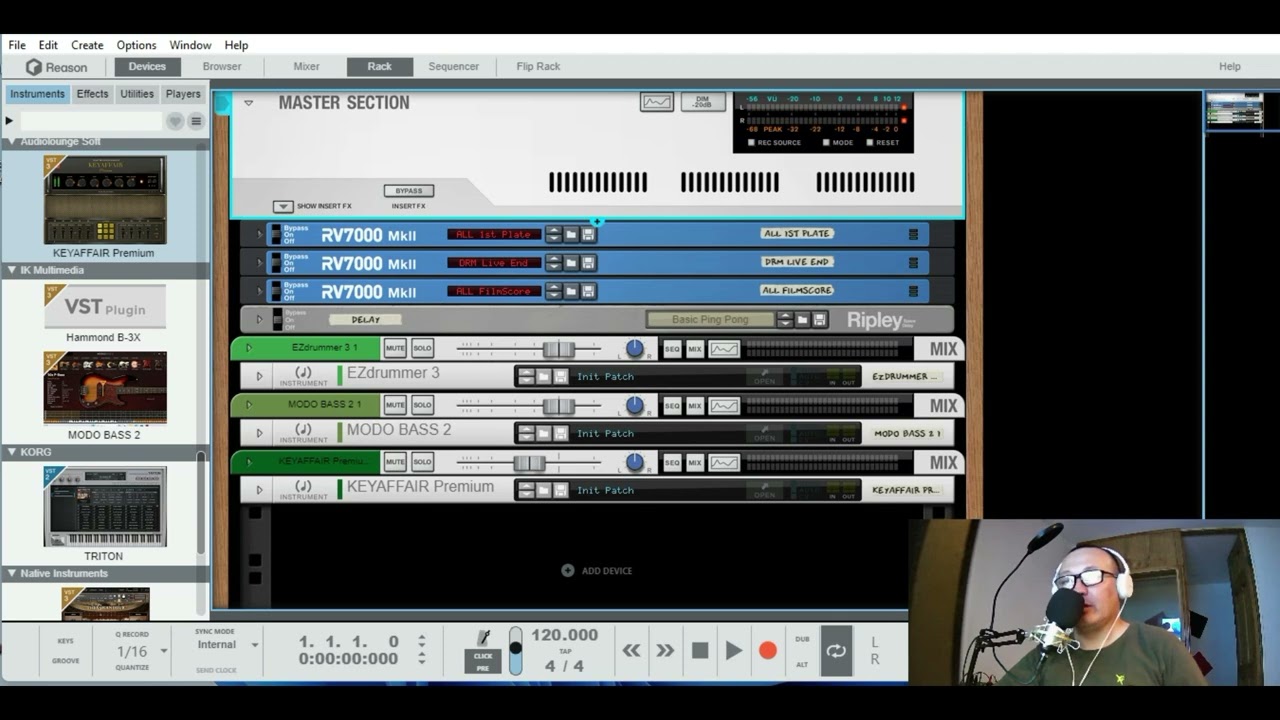Jump to sequencer with KEYAFFAIR SEQ button
The width and height of the screenshot is (1280, 720).
pyautogui.click(x=672, y=463)
